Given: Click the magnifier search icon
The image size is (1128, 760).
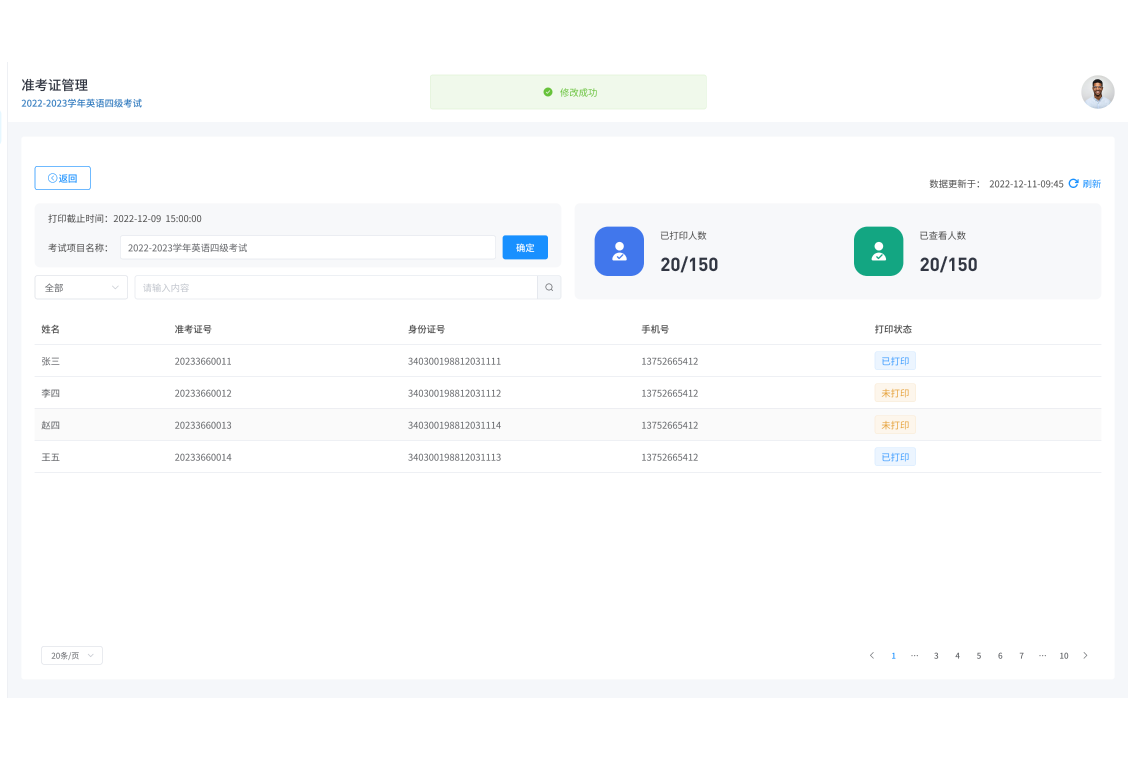Looking at the screenshot, I should coord(549,287).
